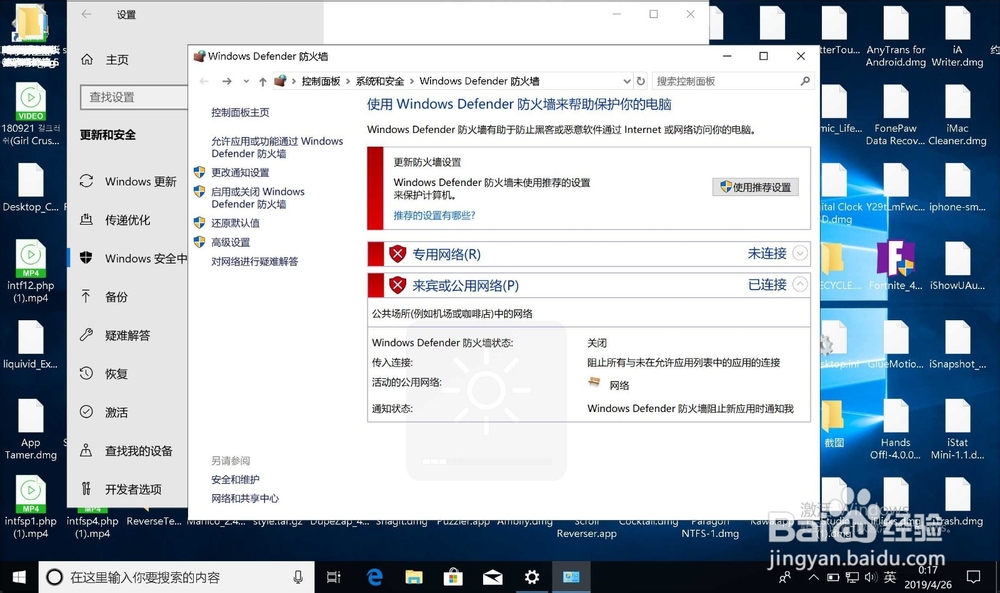Viewport: 1000px width, 593px height.
Task: Switch to Control Panel taskbar icon
Action: (571, 577)
